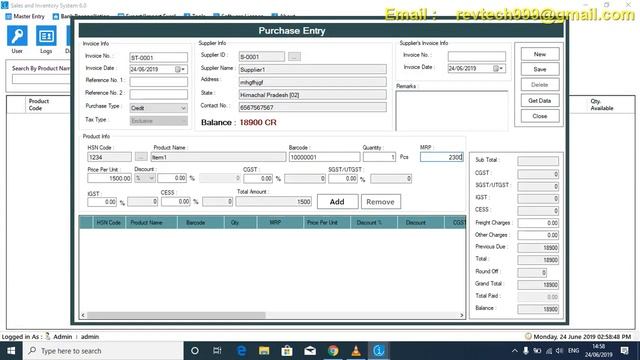This screenshot has height=360, width=640.
Task: Click the HSN Code column header
Action: pyautogui.click(x=109, y=222)
